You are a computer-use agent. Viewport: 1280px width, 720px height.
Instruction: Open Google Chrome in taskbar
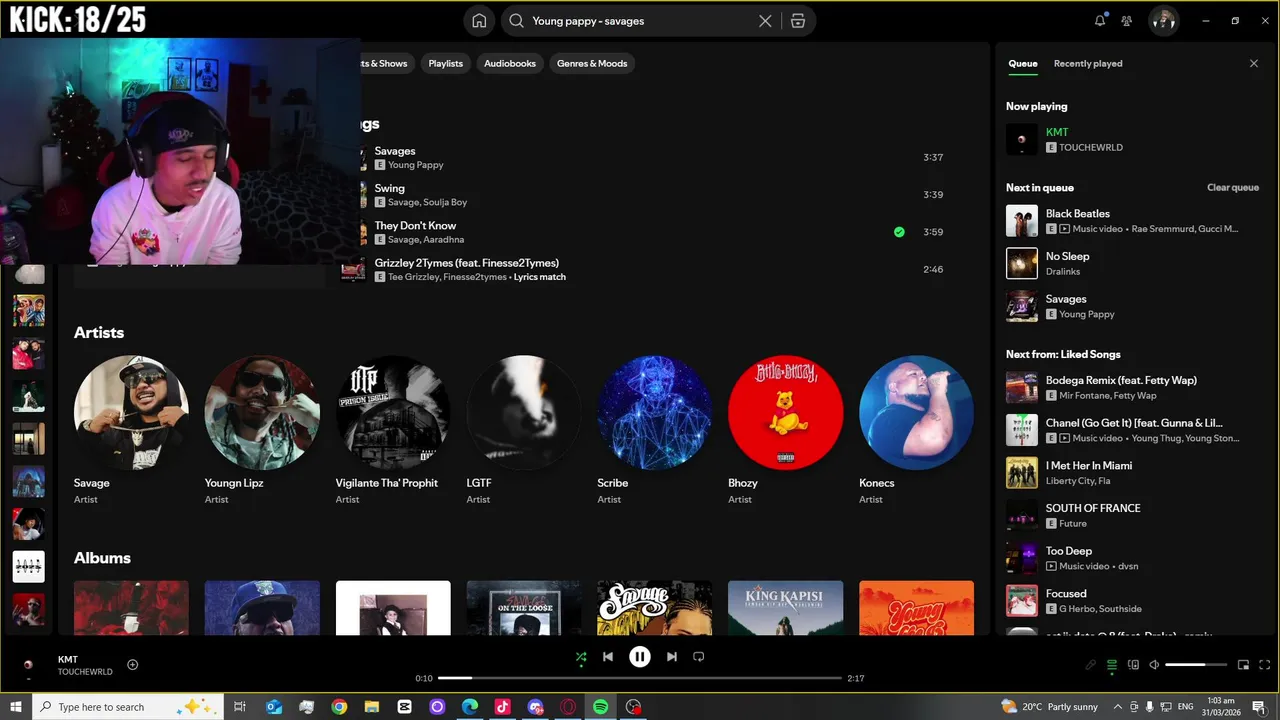pyautogui.click(x=339, y=707)
